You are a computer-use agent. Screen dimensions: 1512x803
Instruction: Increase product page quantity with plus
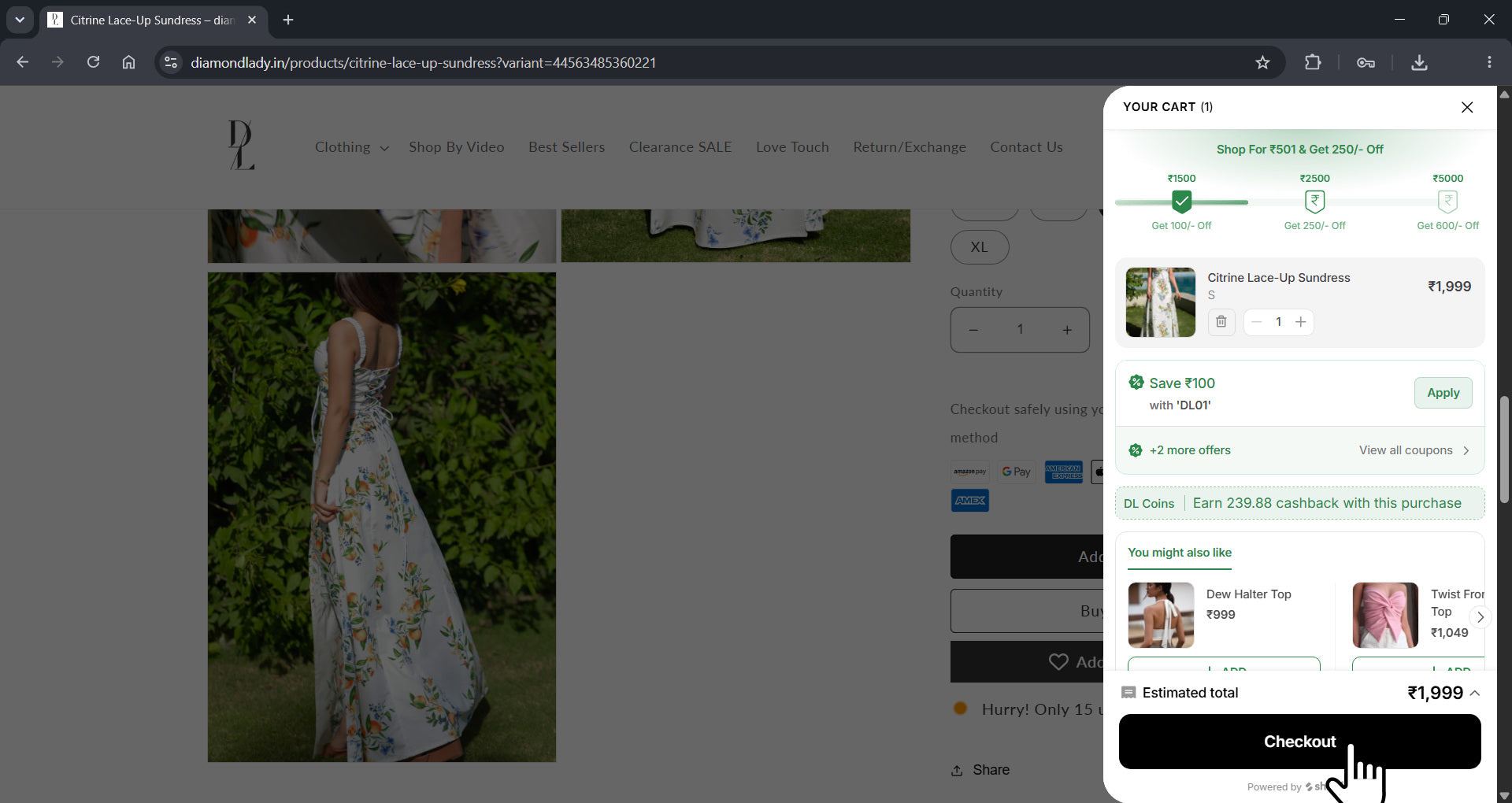click(1066, 330)
